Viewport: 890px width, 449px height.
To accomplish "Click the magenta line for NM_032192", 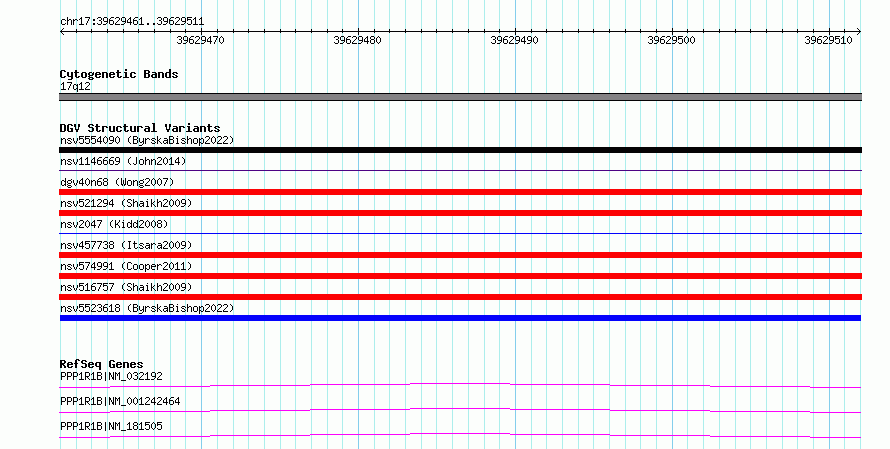I will [x=460, y=385].
